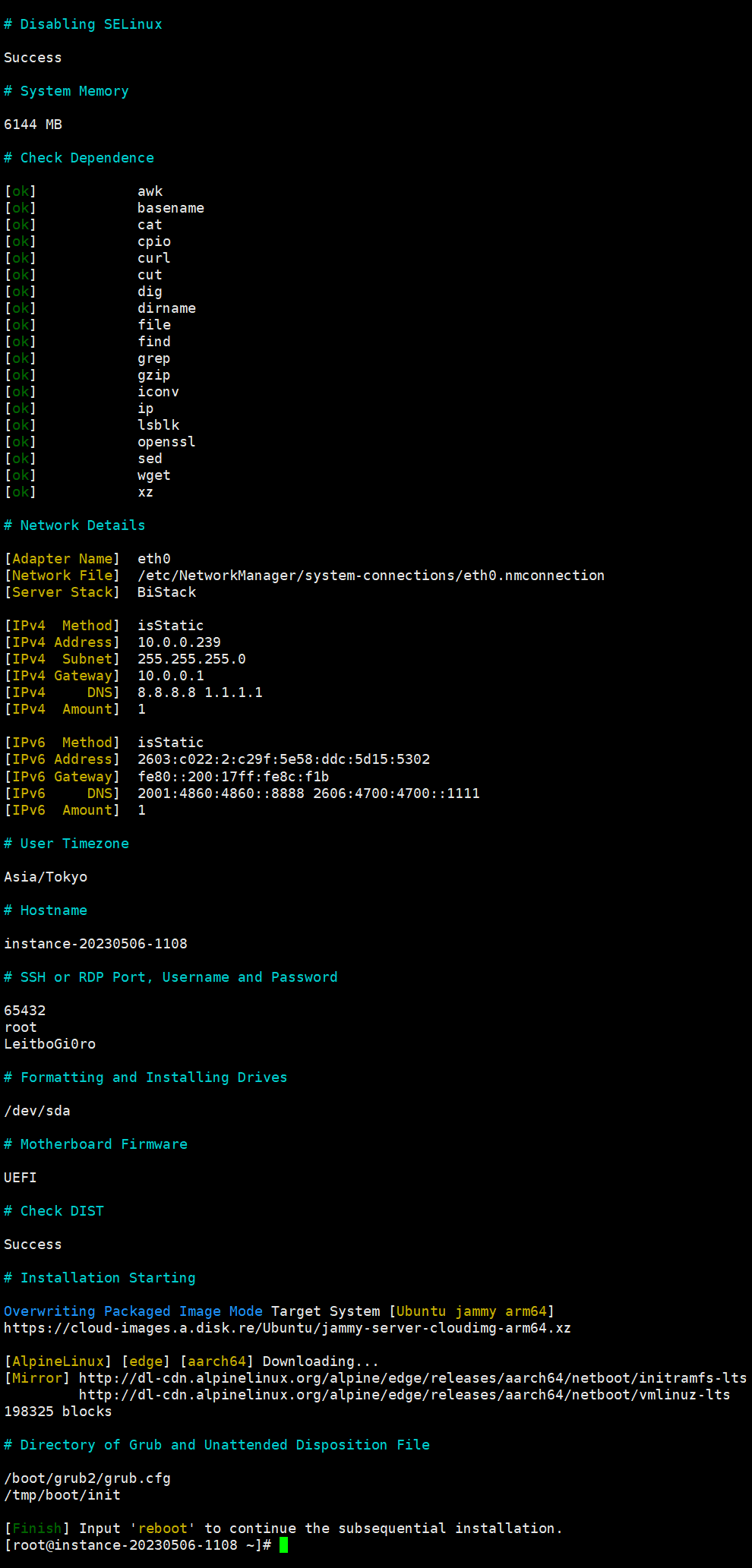Click the Asia/Tokyo timezone text
This screenshot has width=752, height=1568.
click(x=46, y=877)
